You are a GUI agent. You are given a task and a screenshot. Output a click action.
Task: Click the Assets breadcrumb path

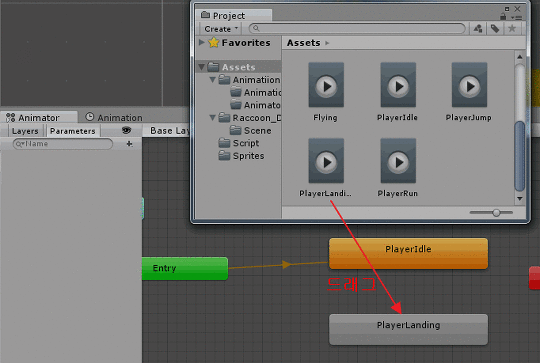(303, 43)
